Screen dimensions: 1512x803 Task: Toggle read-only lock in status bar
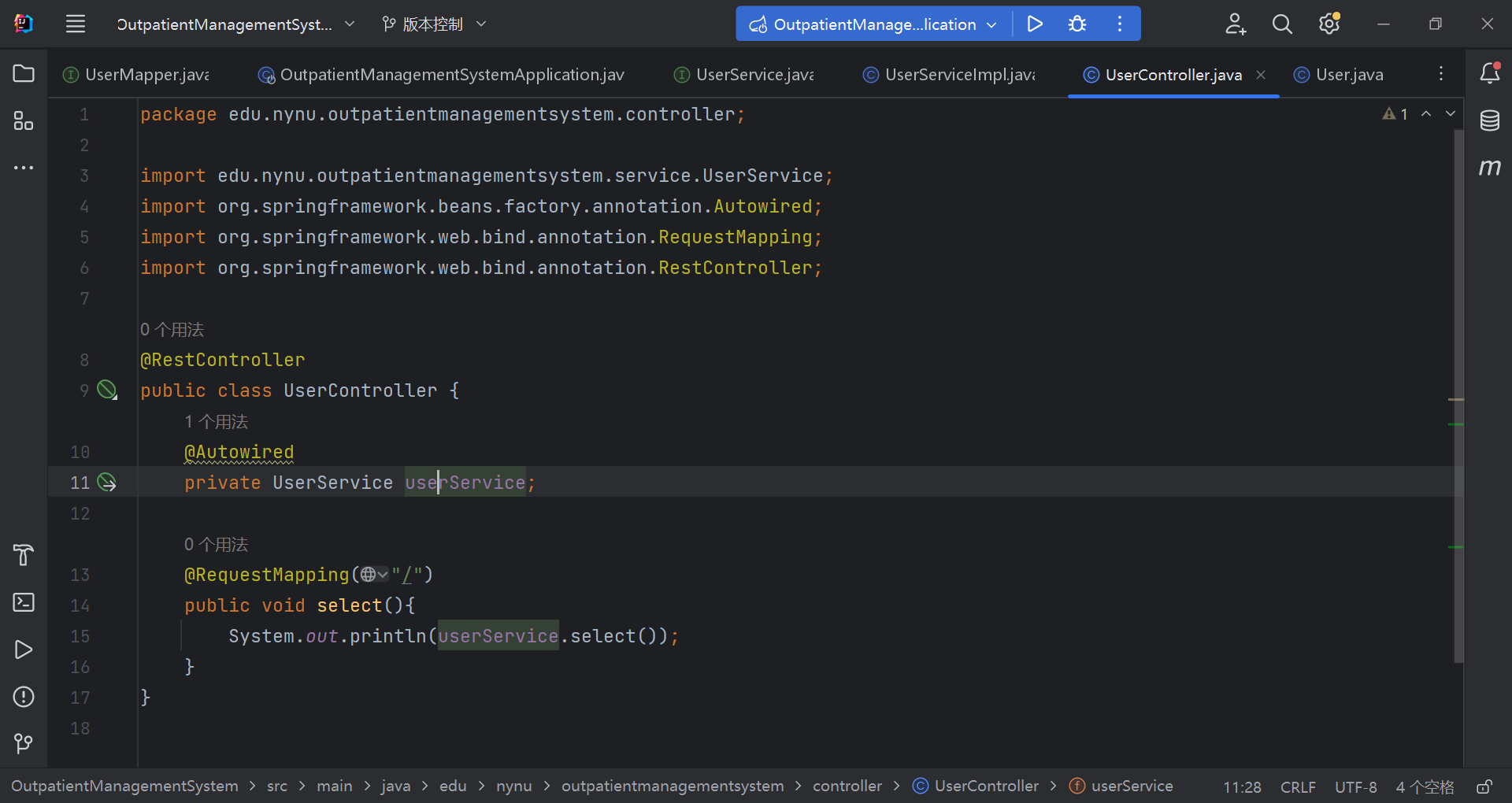tap(1484, 786)
